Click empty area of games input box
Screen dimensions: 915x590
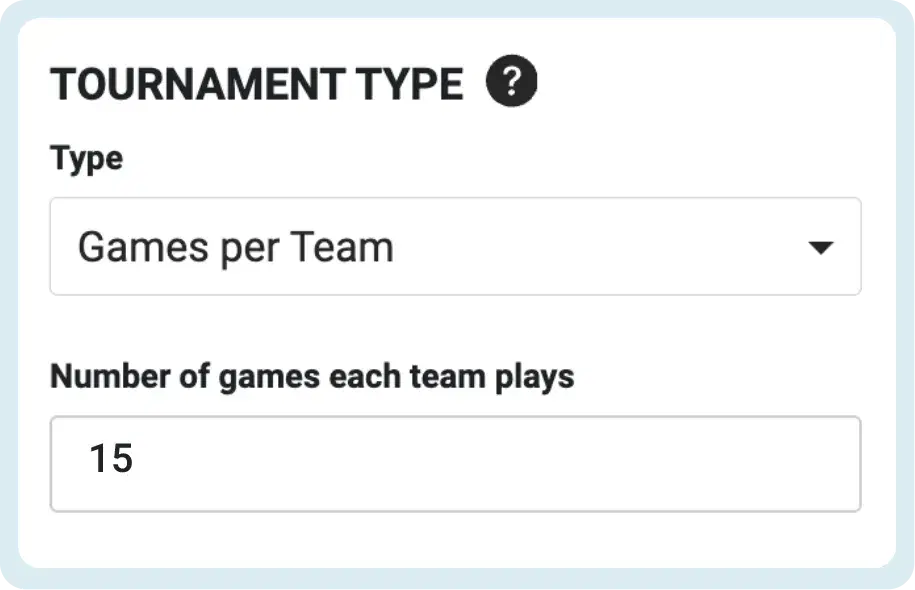(x=496, y=464)
